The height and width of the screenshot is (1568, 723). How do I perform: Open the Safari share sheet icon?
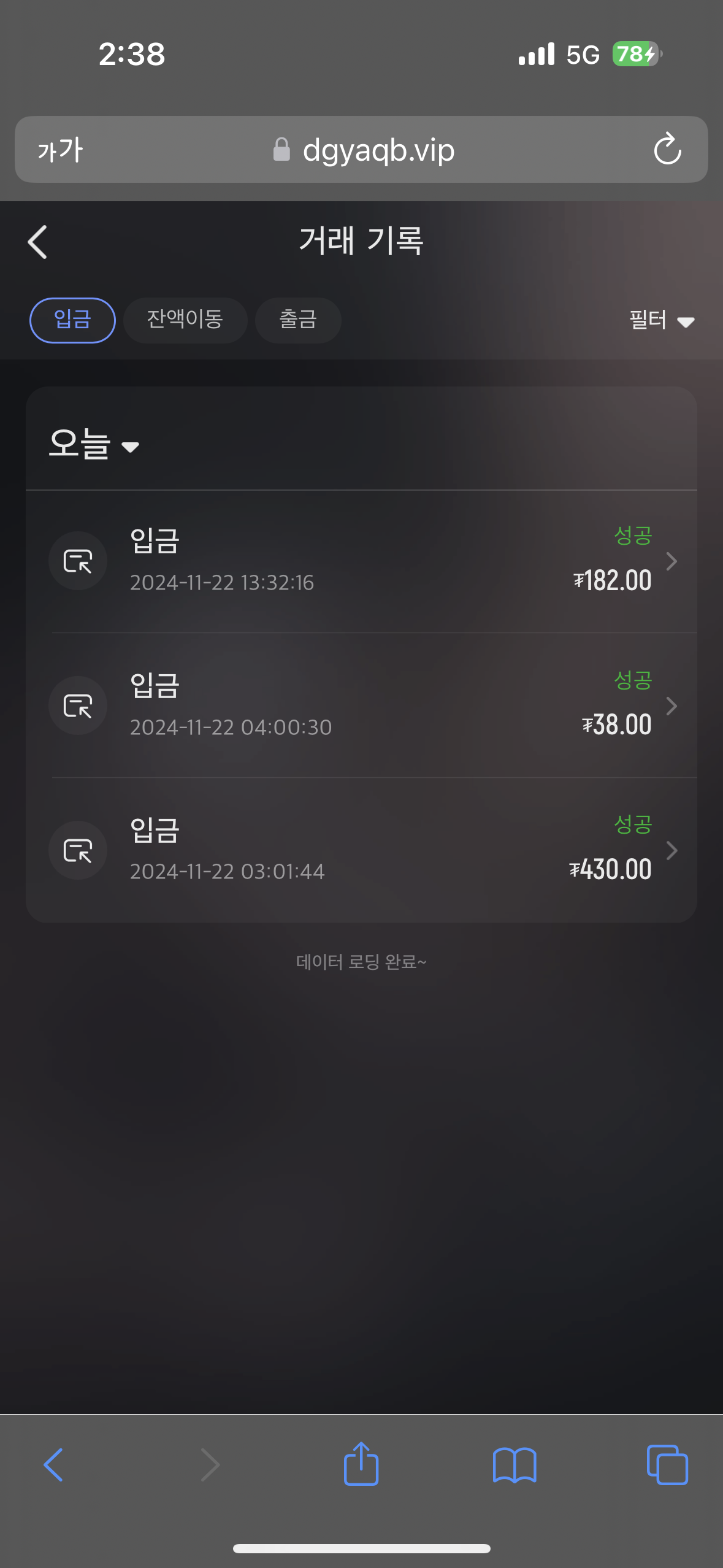[x=361, y=1464]
